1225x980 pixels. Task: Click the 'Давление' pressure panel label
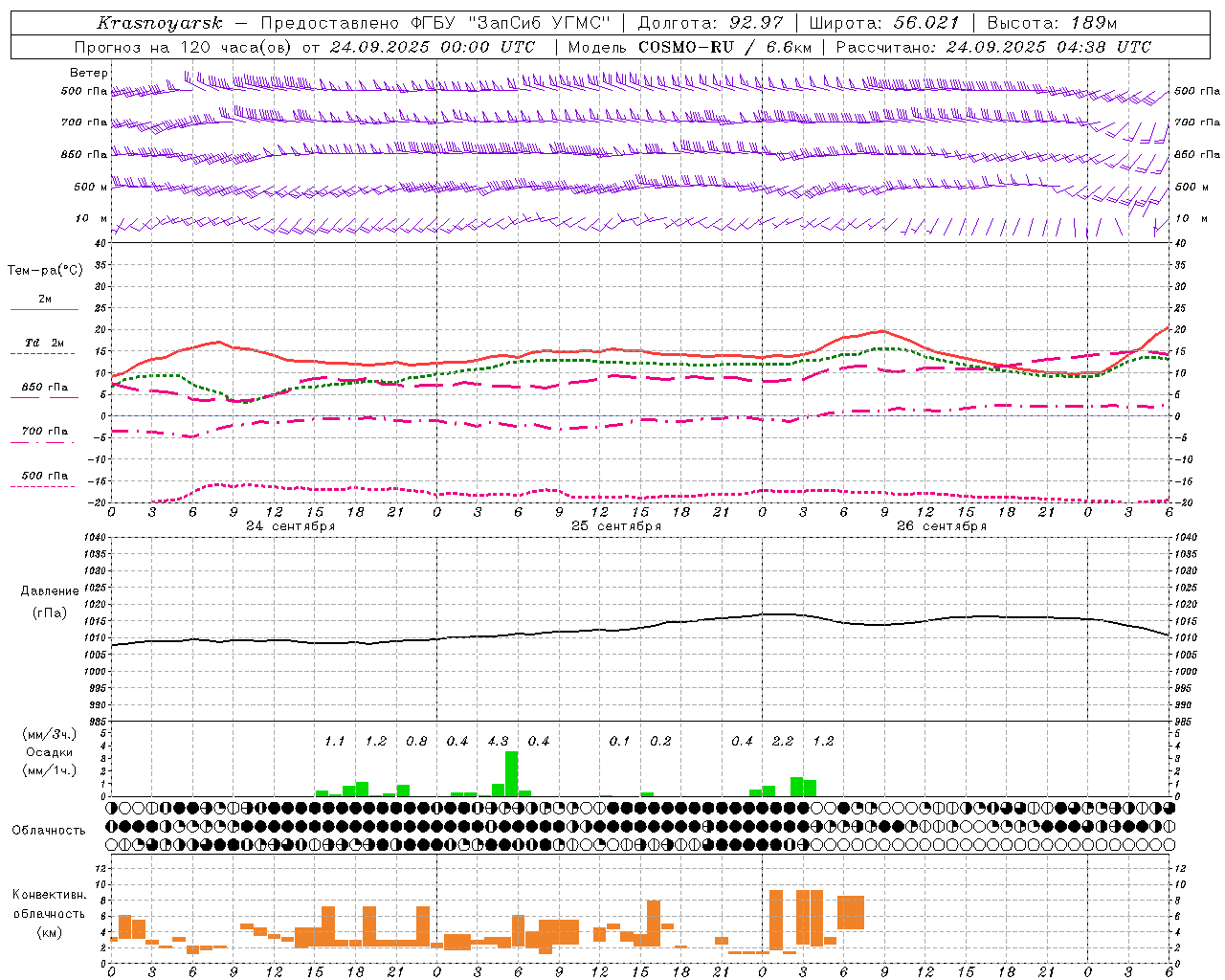point(48,591)
